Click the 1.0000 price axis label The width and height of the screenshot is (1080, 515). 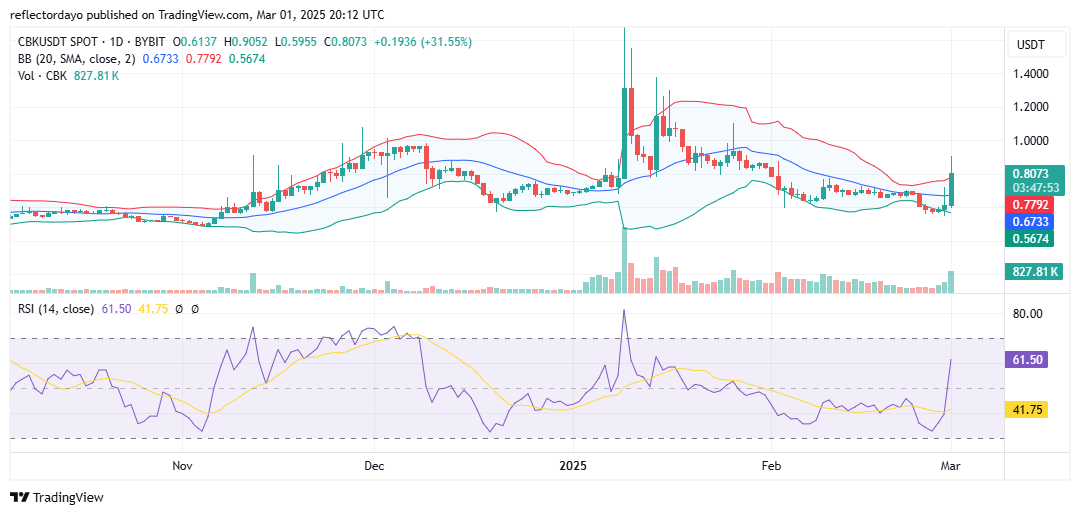1031,141
